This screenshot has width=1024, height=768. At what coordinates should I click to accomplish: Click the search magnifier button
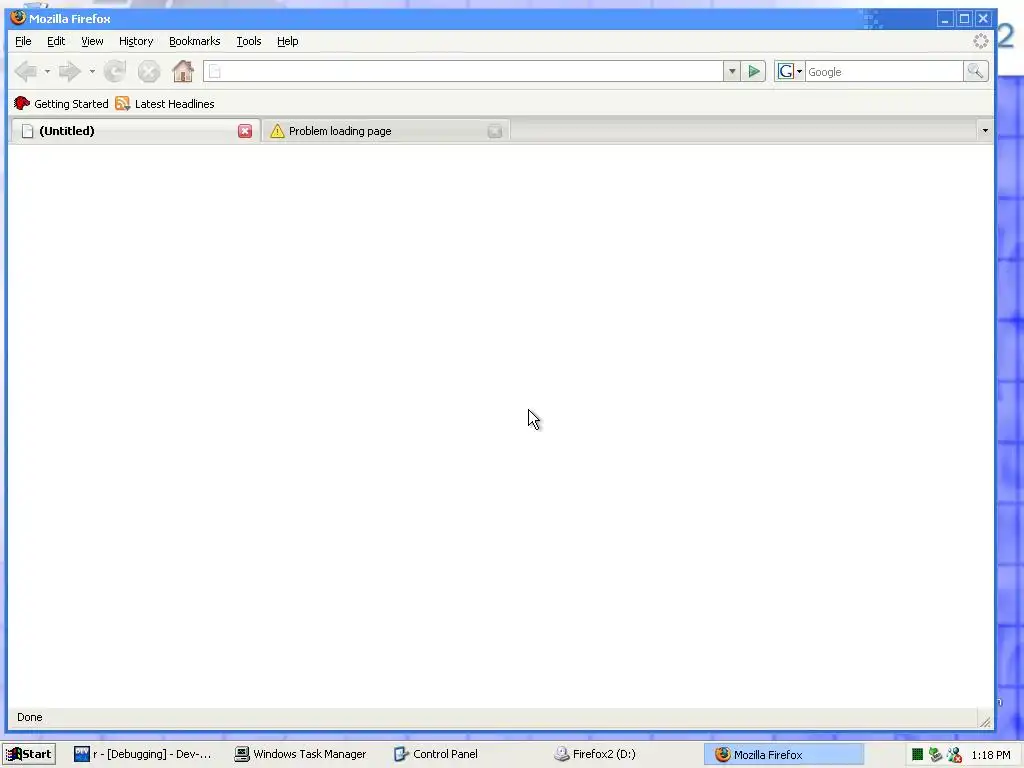coord(976,71)
